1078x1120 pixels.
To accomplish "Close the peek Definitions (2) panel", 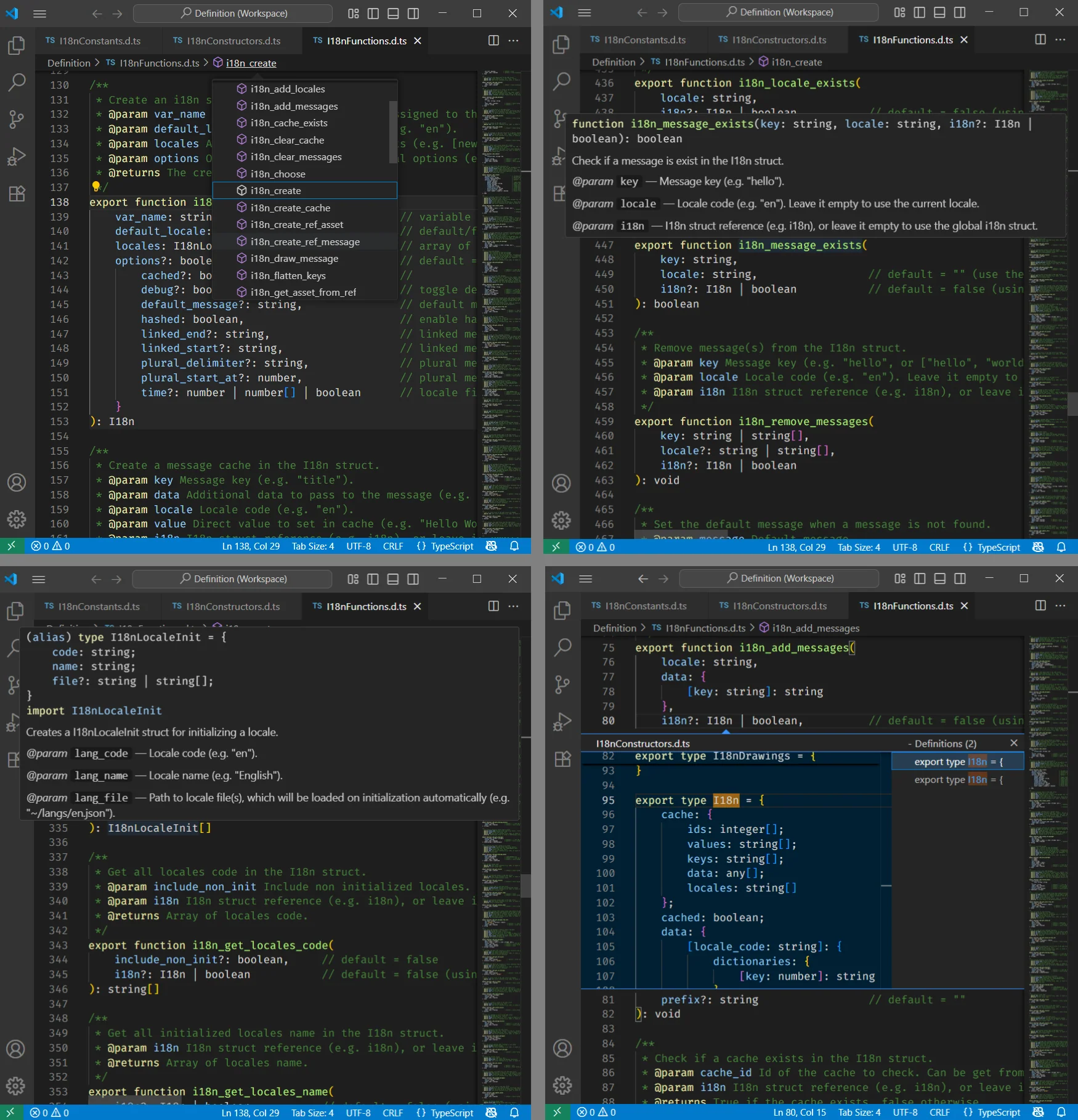I will pos(1014,744).
